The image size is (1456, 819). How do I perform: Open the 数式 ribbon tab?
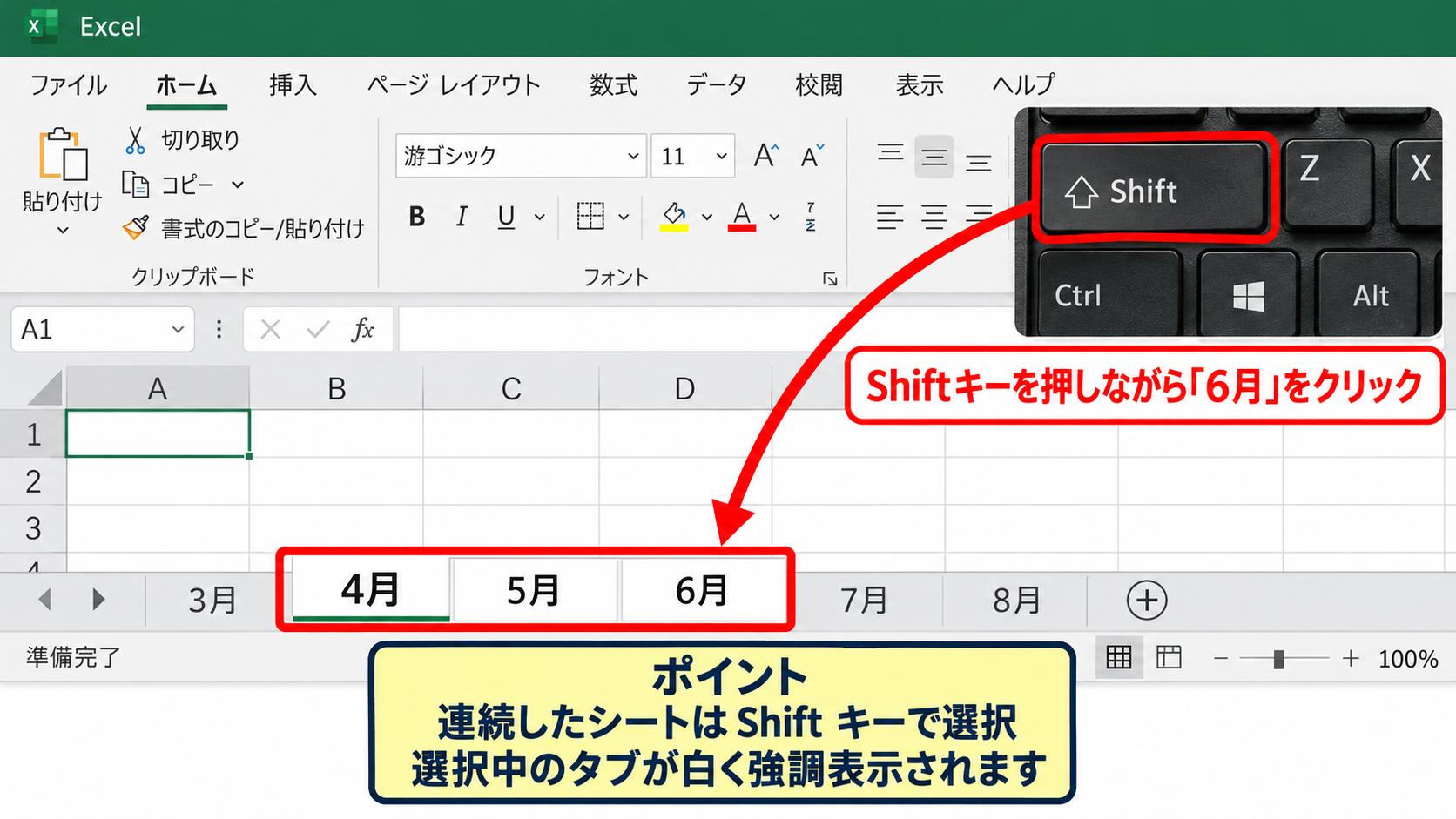[613, 84]
